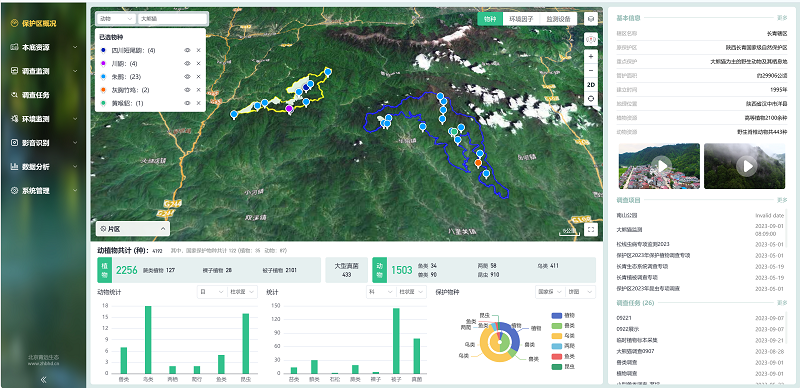This screenshot has height=388, width=800.
Task: Hide the 朱鹛 species markers
Action: click(x=187, y=77)
